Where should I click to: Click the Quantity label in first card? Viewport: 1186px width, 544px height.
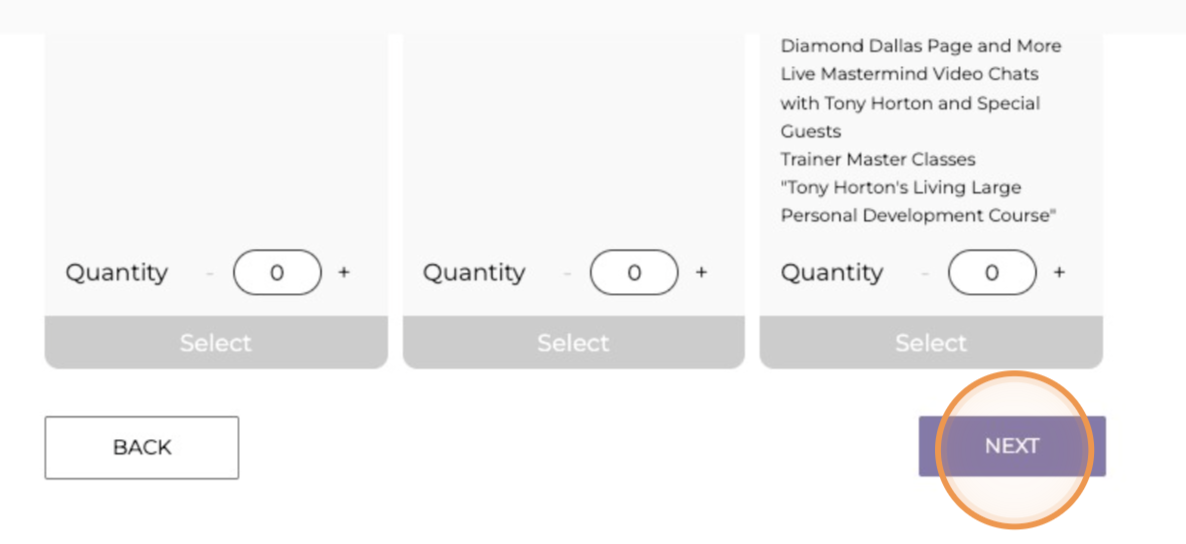point(117,272)
